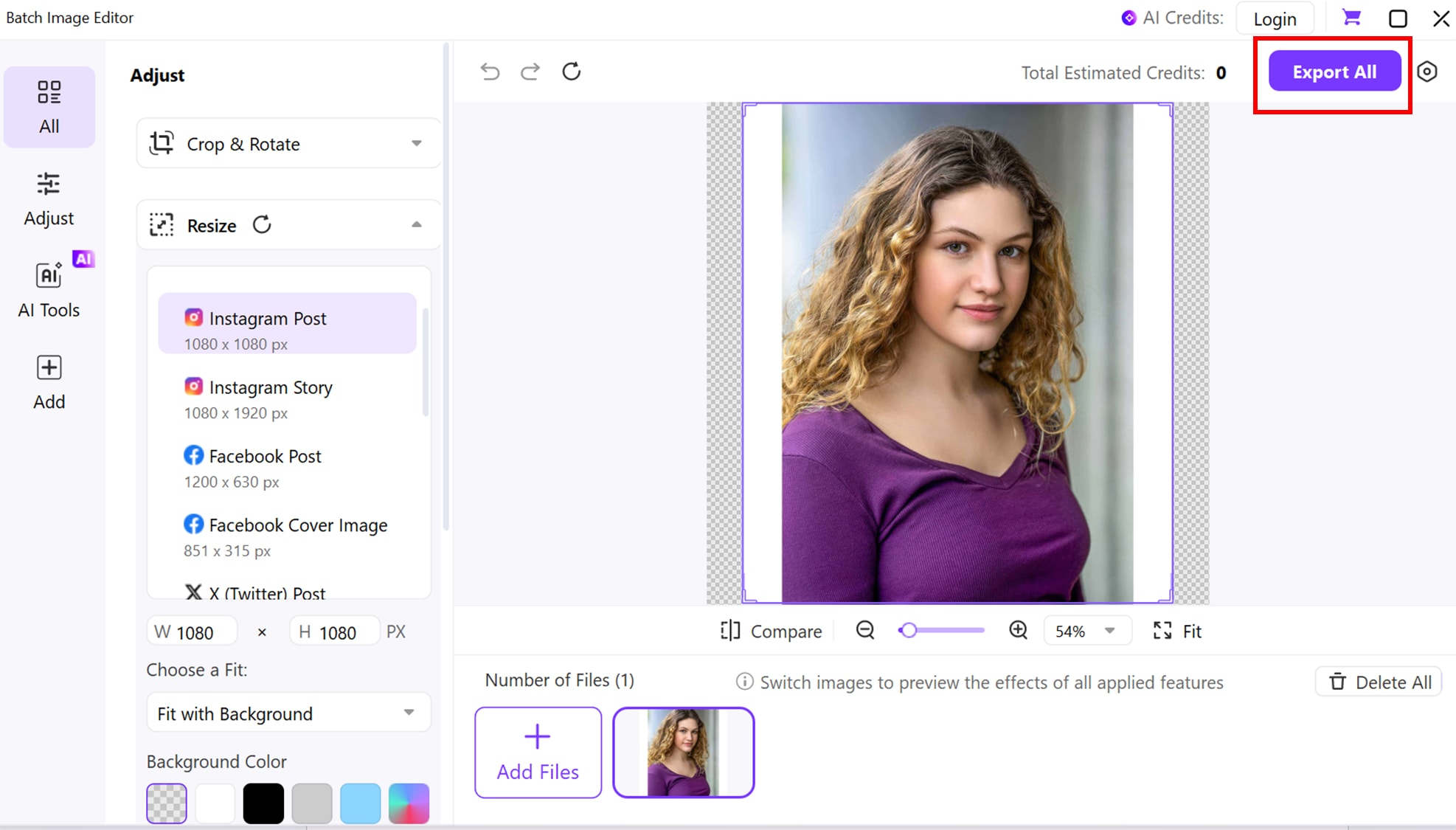Open the Fit with Background dropdown

point(288,713)
